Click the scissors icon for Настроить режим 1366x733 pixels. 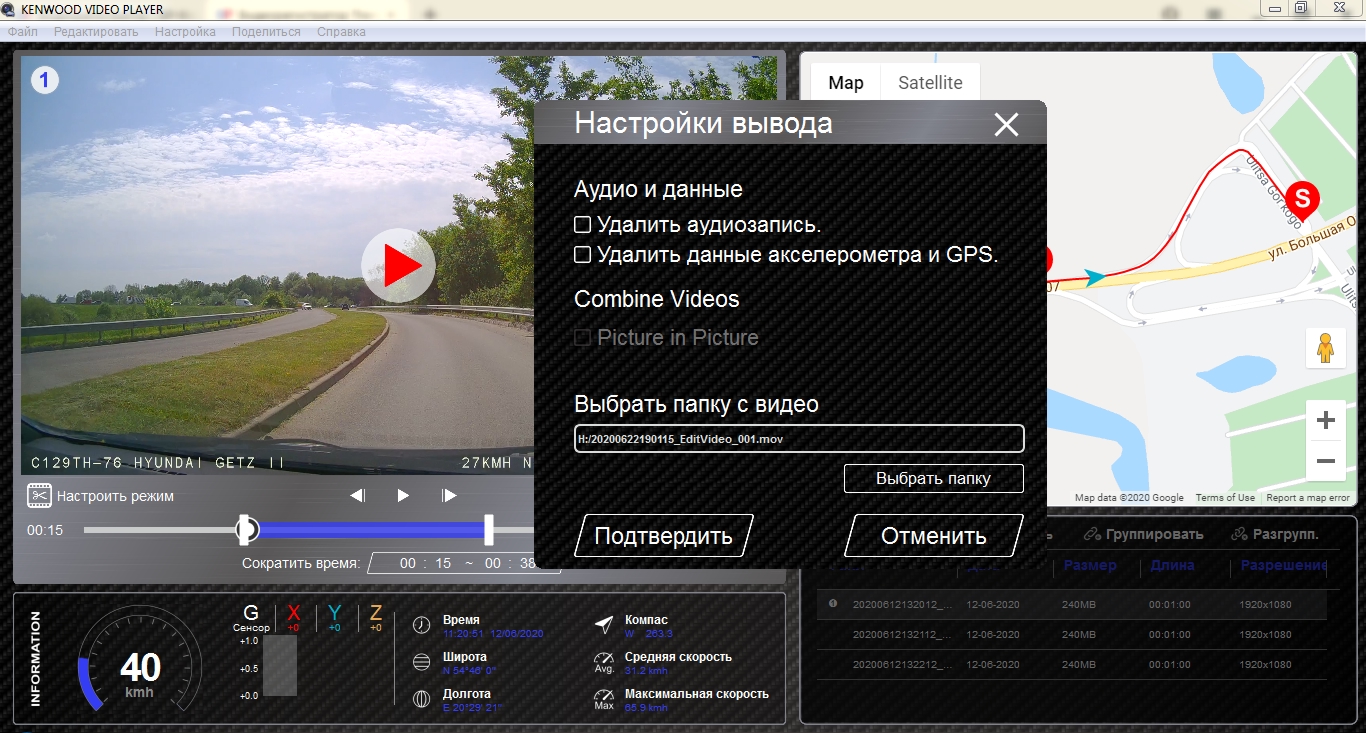39,495
